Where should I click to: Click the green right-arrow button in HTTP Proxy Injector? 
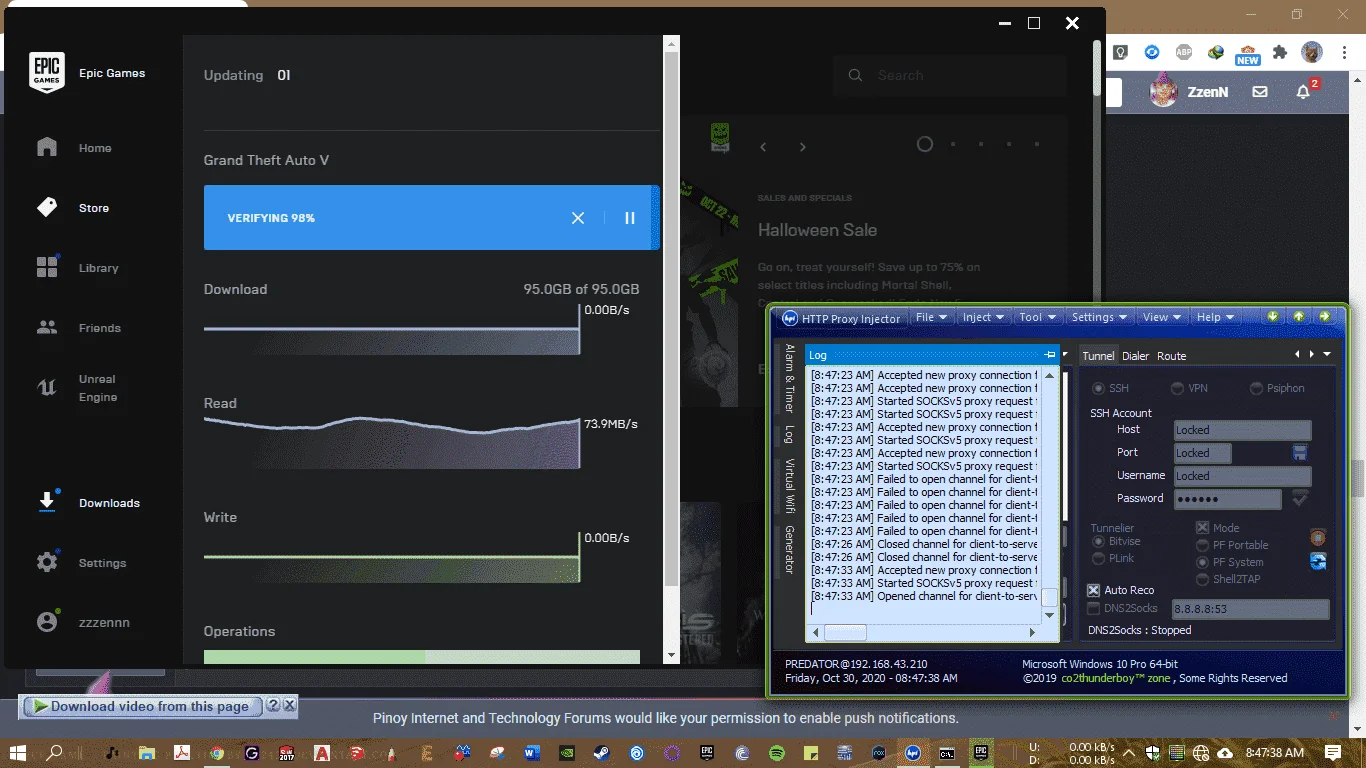pyautogui.click(x=1324, y=316)
